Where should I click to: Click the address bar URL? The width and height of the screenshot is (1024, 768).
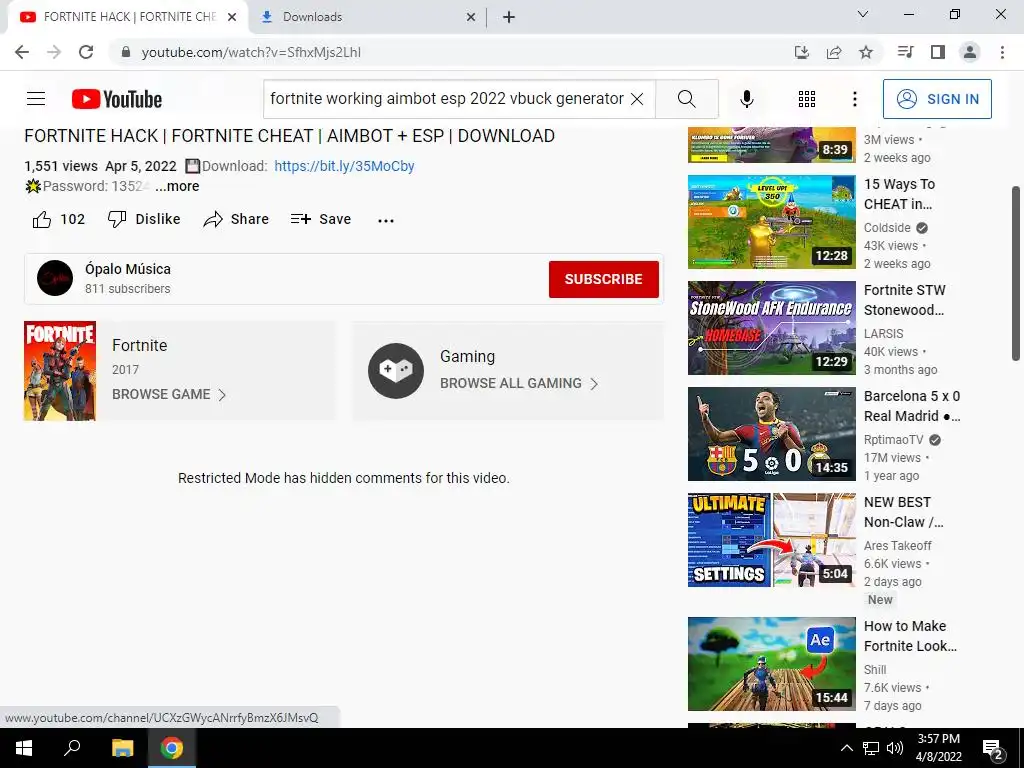[x=251, y=52]
